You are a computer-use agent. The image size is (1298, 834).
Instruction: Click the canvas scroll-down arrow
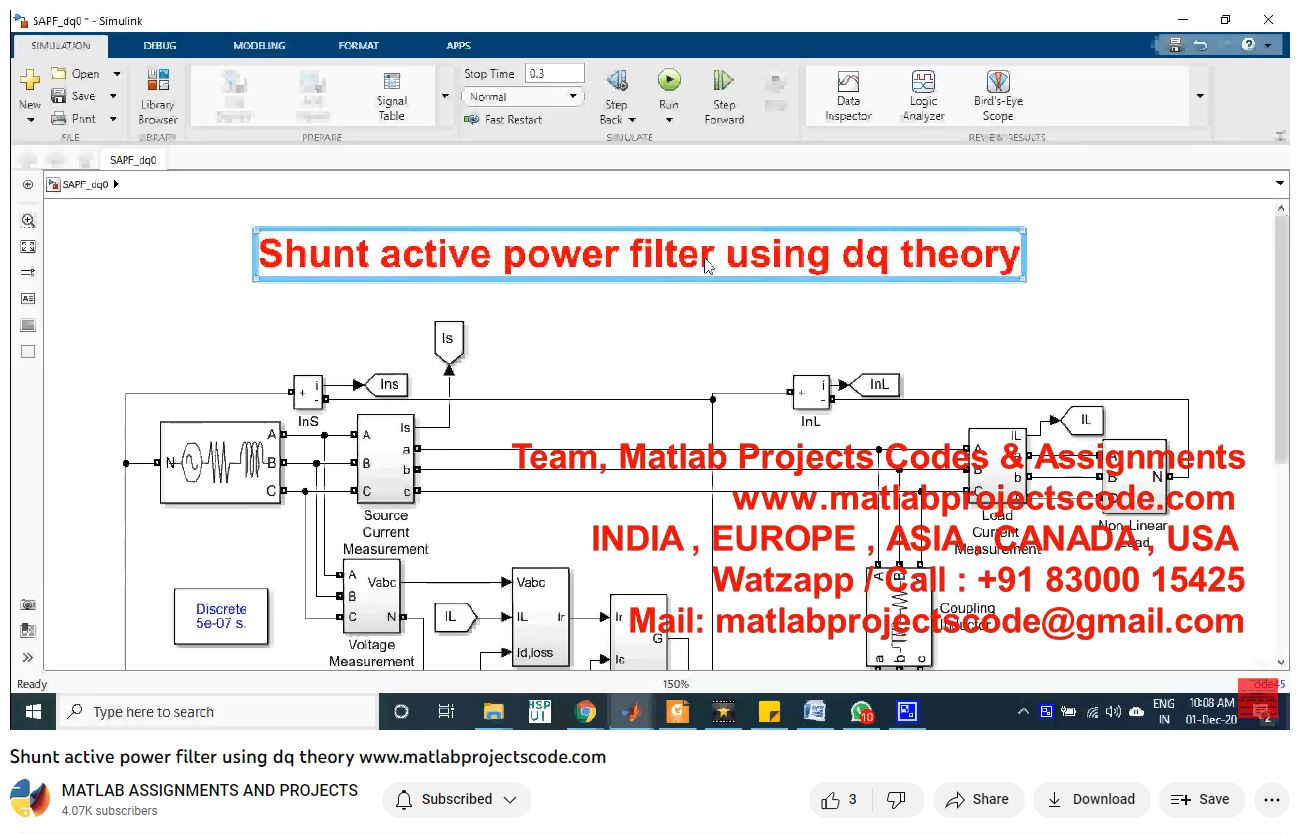point(1282,662)
